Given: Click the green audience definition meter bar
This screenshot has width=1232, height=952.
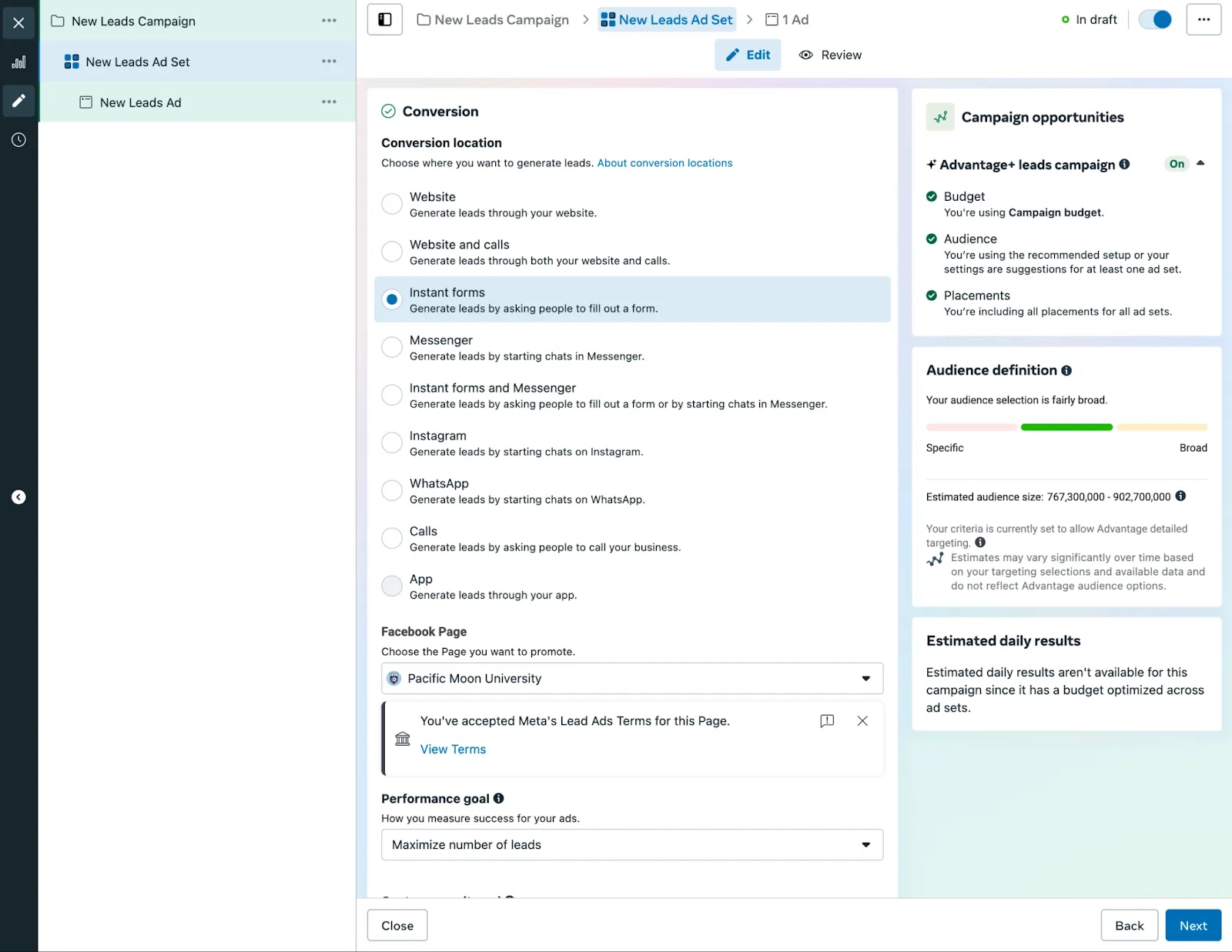Looking at the screenshot, I should click(x=1066, y=427).
